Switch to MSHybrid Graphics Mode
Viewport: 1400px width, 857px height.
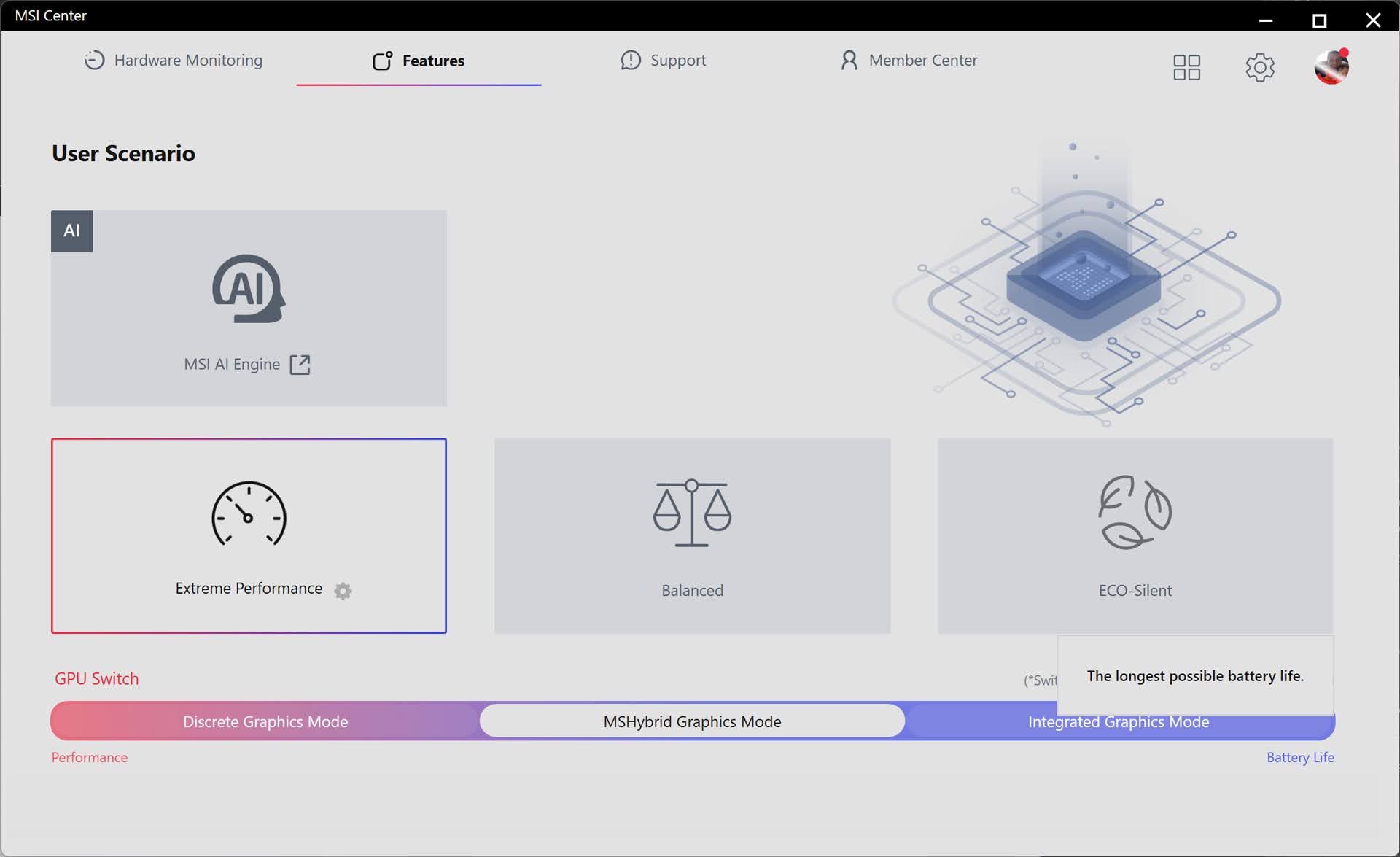coord(692,721)
